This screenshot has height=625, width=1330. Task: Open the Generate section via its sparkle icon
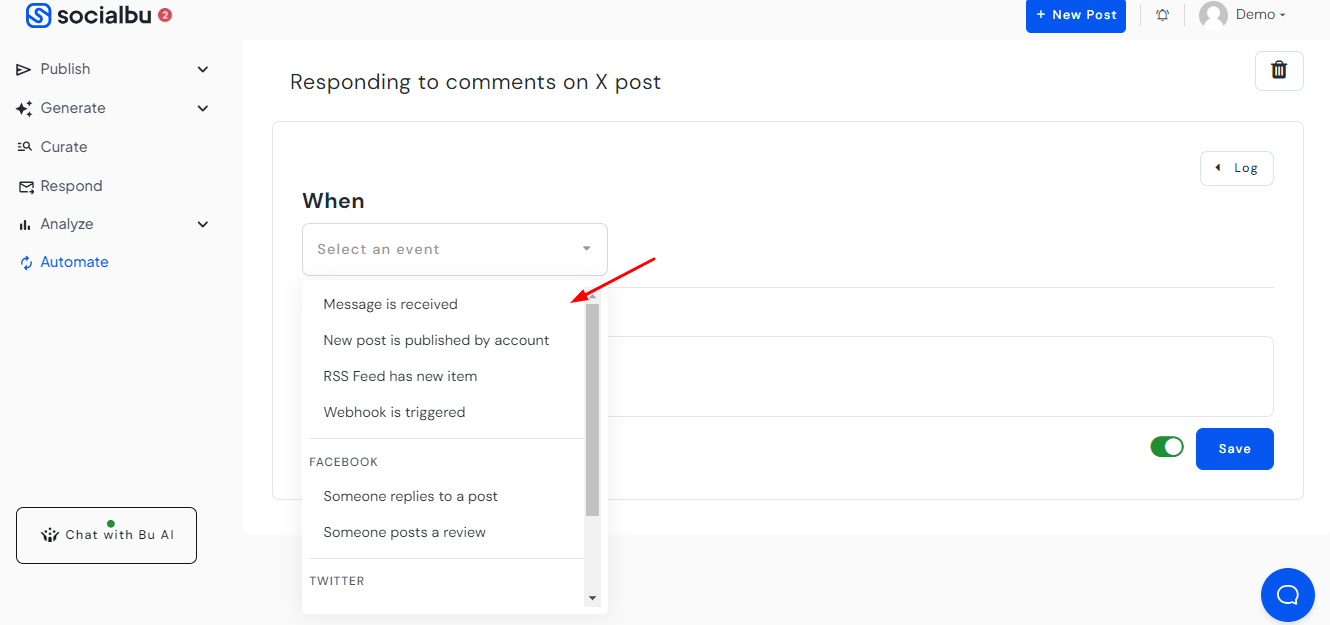coord(23,108)
